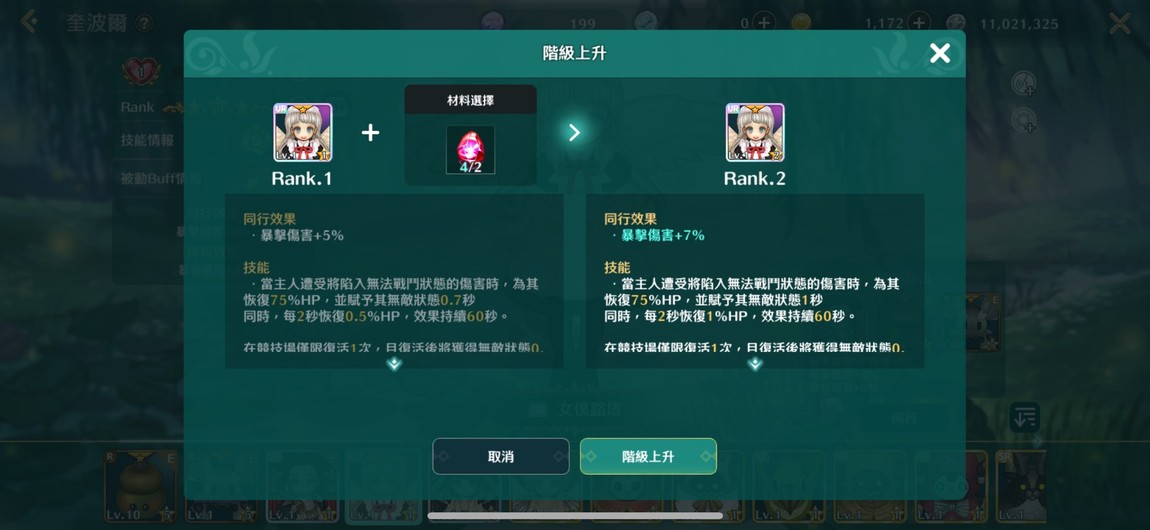Select the pink gem material icon
Image resolution: width=1150 pixels, height=530 pixels.
[x=470, y=150]
